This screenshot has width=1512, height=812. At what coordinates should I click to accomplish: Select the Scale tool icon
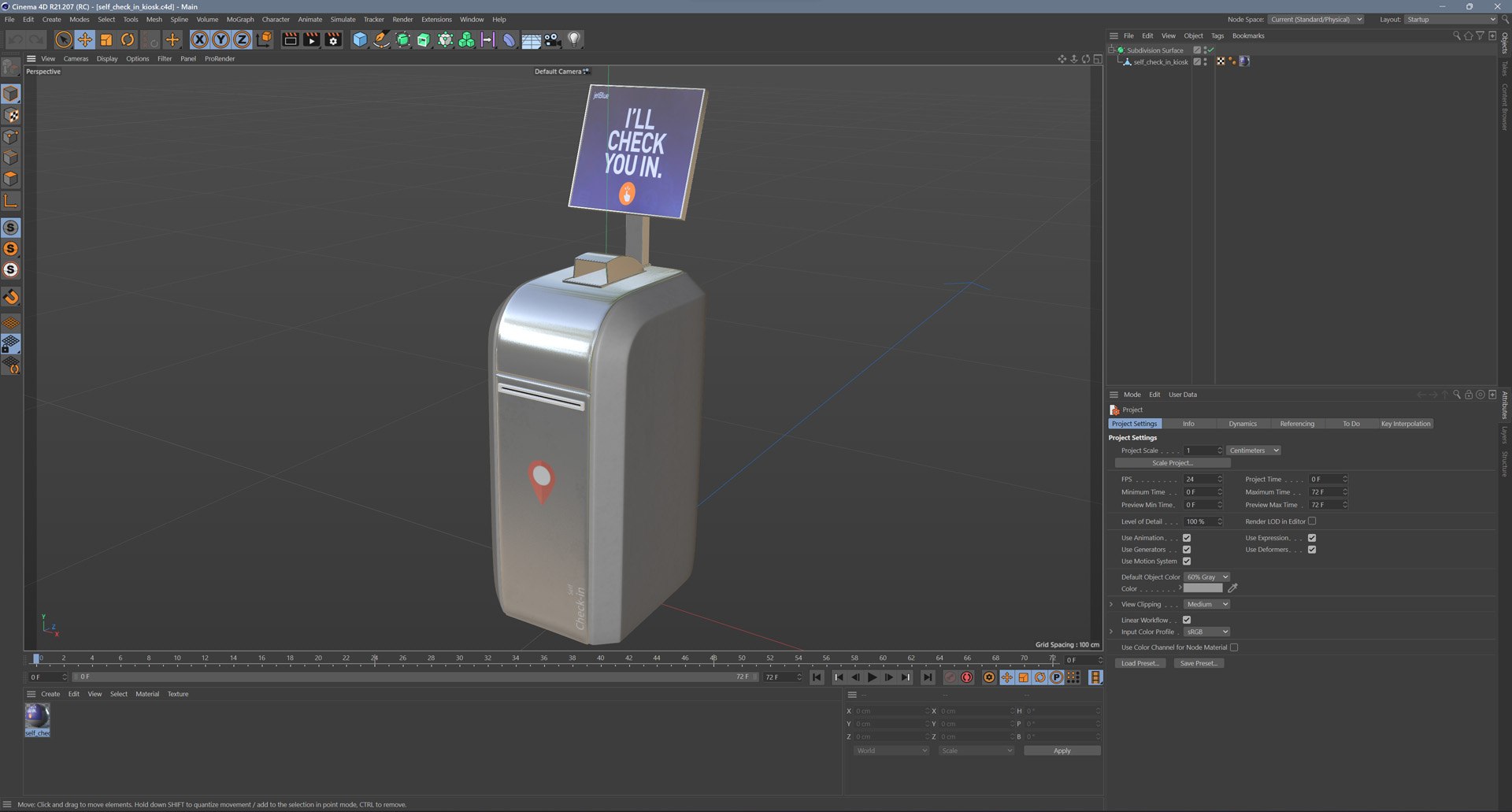point(106,39)
